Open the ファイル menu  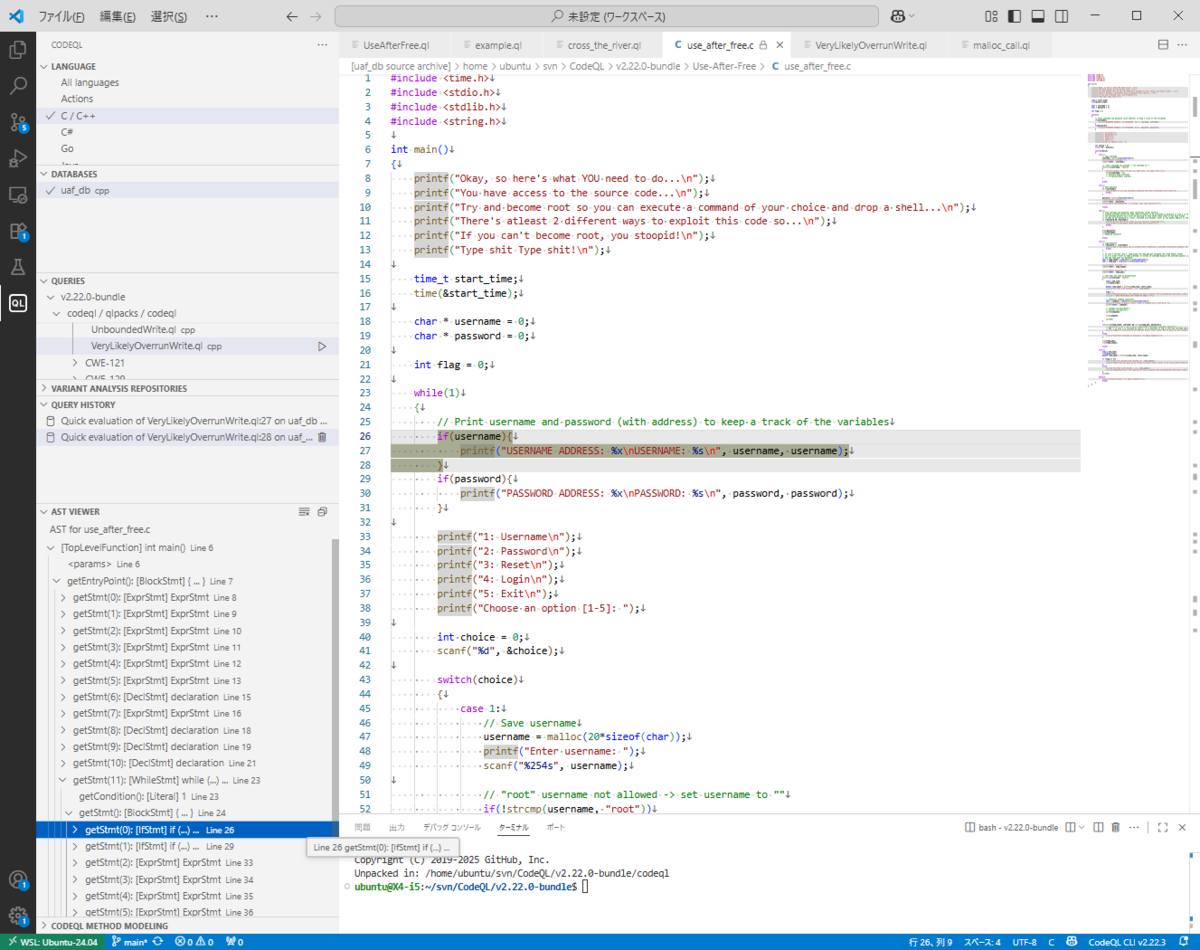click(61, 17)
